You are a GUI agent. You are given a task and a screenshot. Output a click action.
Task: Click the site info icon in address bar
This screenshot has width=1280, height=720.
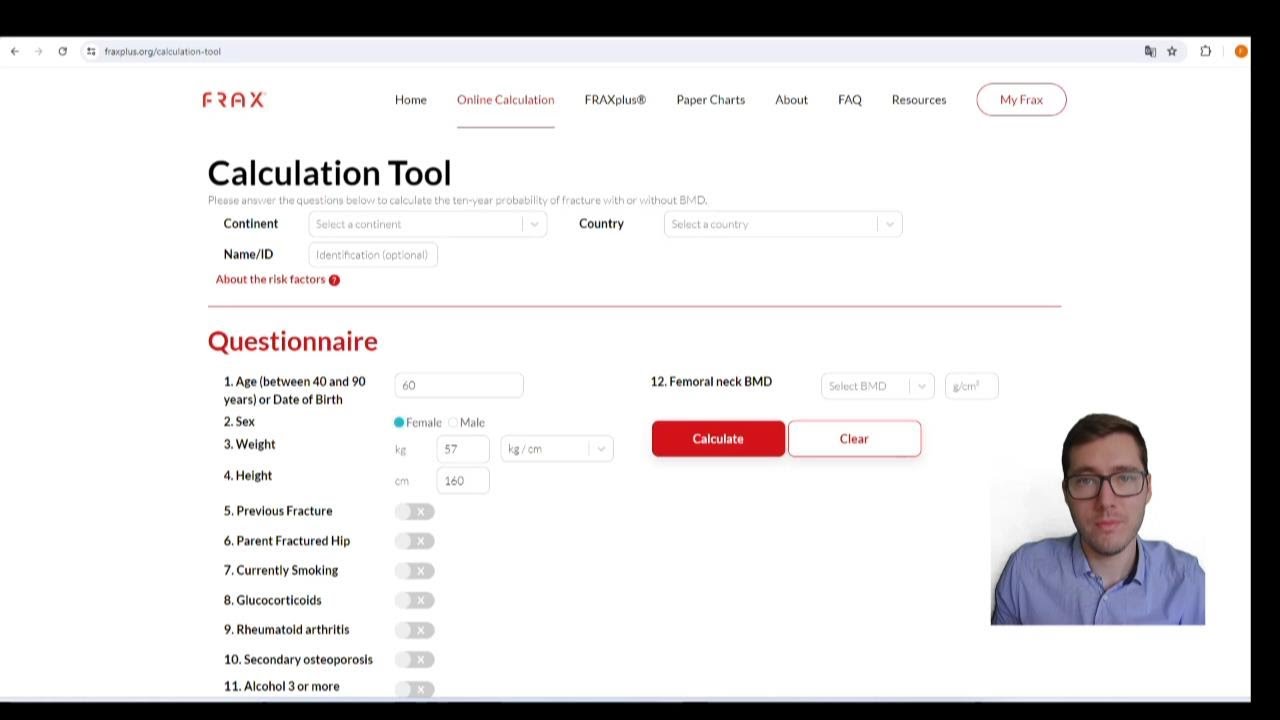point(91,51)
